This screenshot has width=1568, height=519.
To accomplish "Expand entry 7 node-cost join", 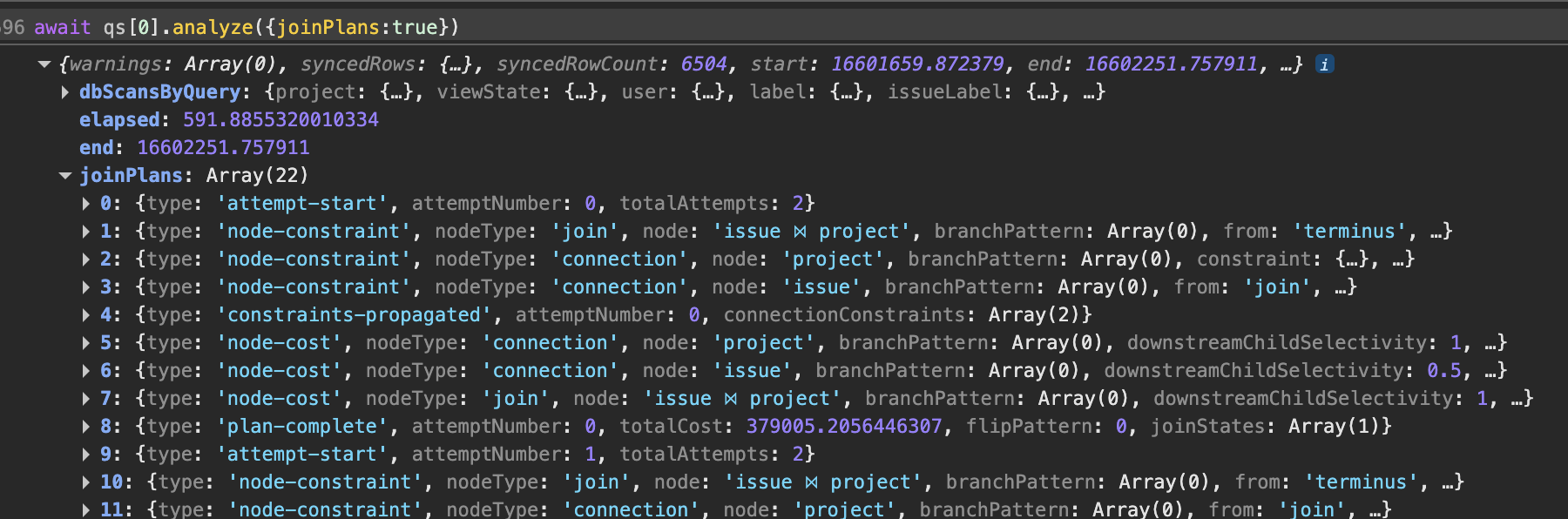I will pyautogui.click(x=86, y=399).
